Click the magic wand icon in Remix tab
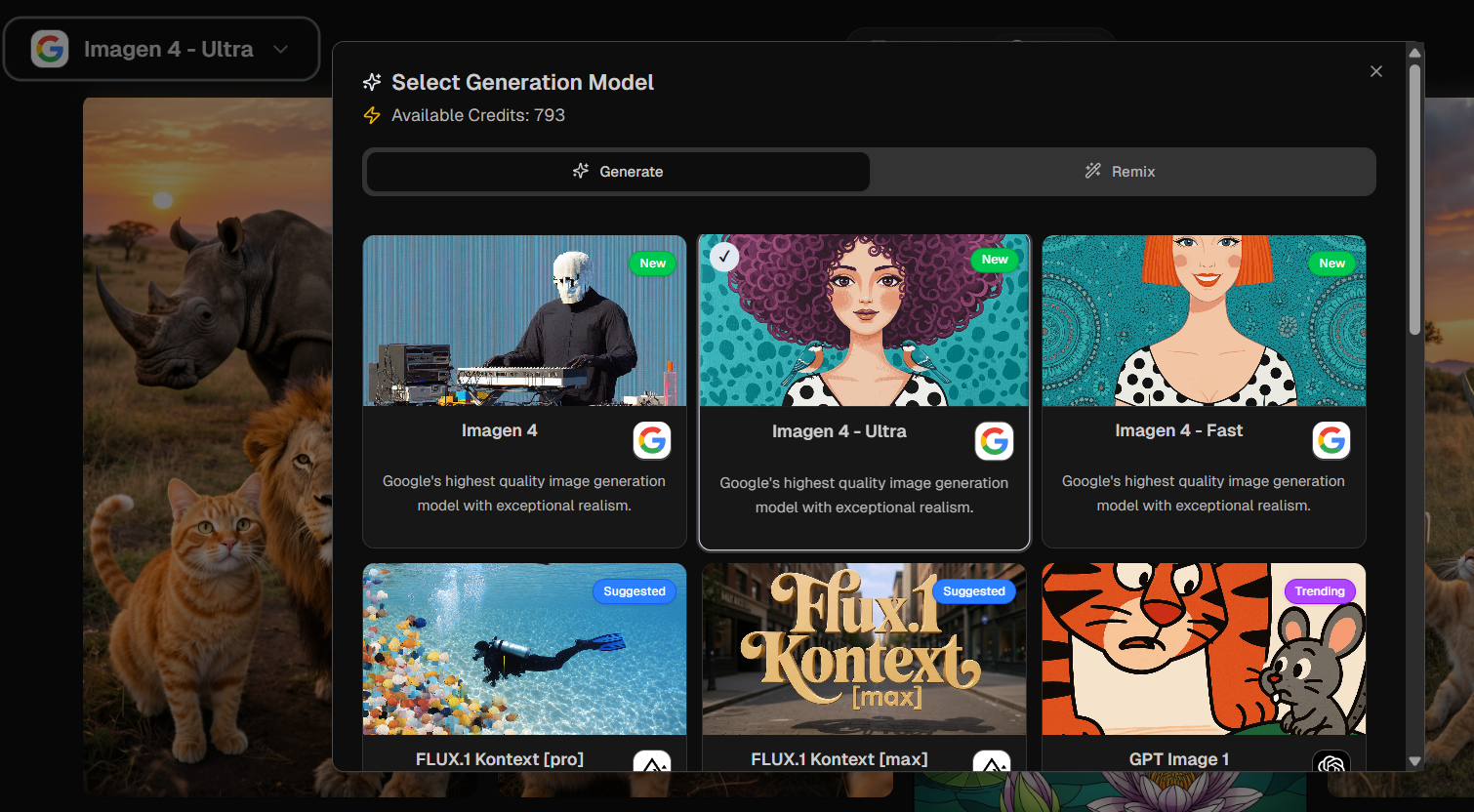Screen dimensions: 1474x812 (1093, 171)
